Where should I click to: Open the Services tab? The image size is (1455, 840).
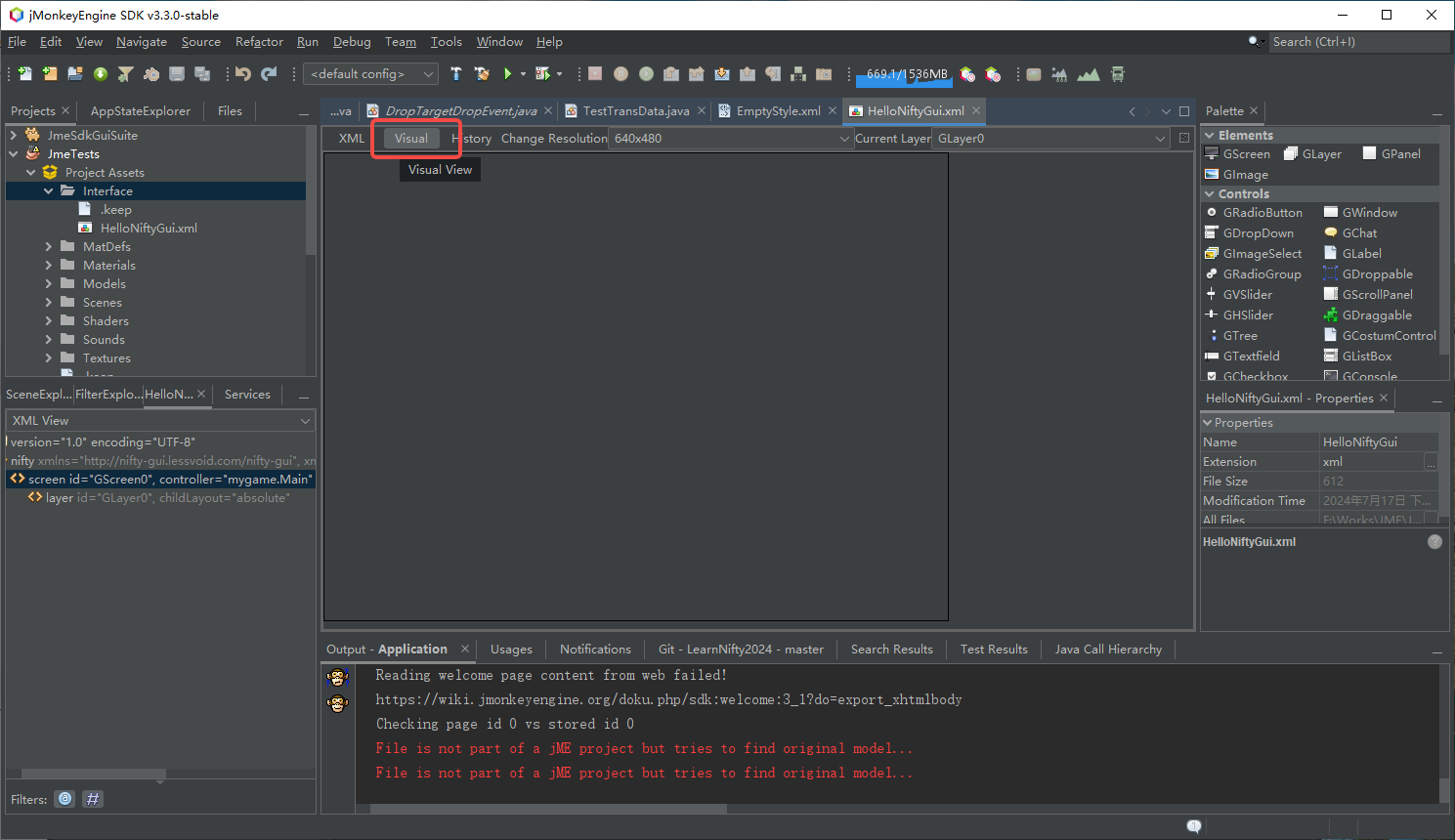(x=247, y=395)
